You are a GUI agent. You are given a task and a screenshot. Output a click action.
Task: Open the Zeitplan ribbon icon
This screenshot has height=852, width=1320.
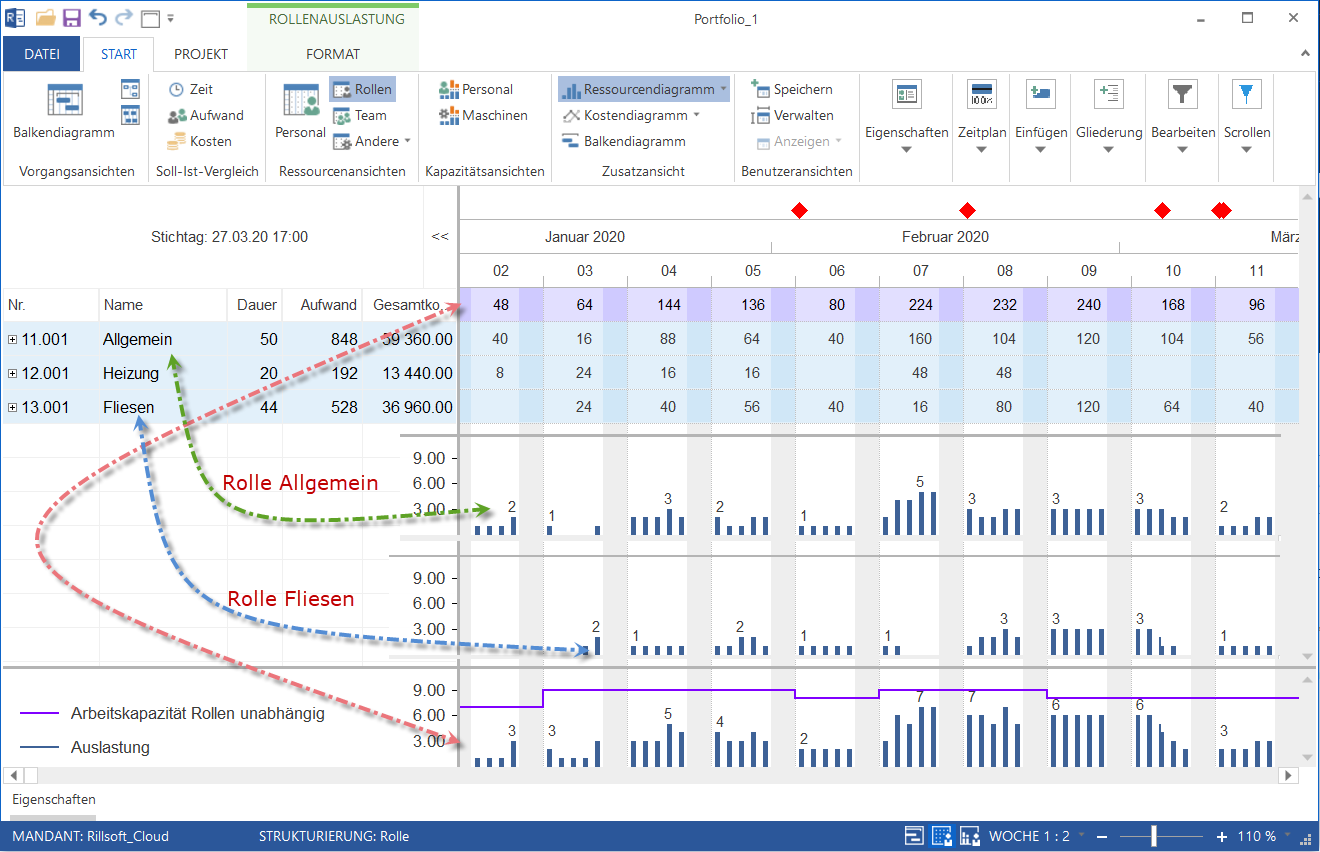[x=982, y=96]
